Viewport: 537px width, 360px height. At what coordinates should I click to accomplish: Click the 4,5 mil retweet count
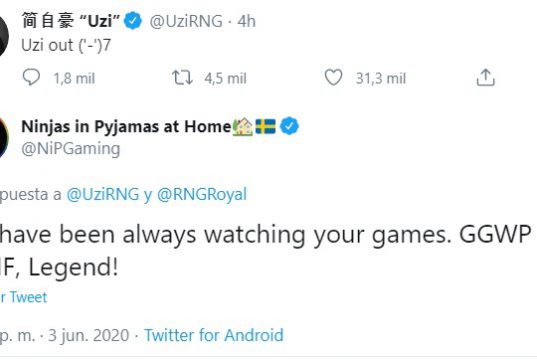[x=225, y=78]
